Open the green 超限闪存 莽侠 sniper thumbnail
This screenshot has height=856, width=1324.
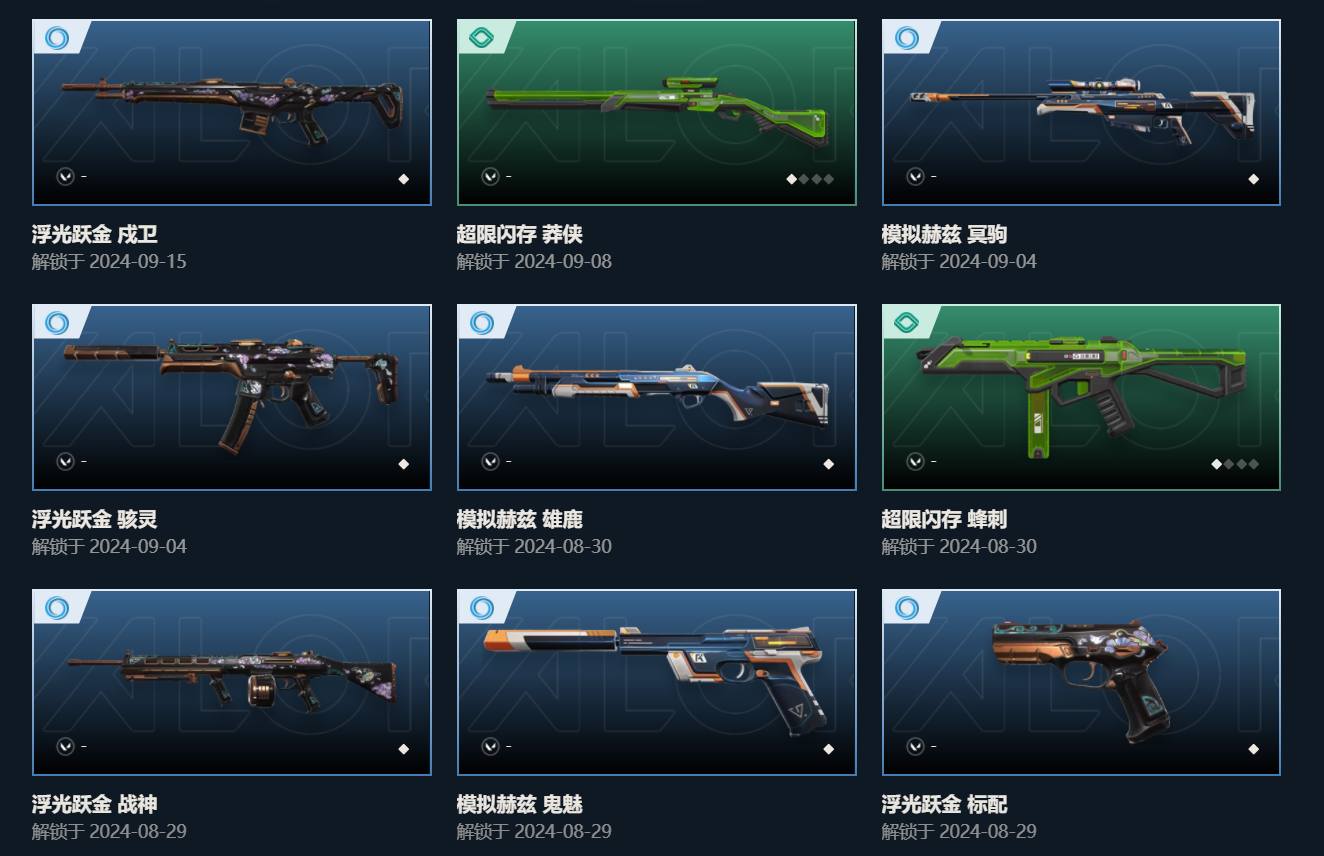pos(657,112)
